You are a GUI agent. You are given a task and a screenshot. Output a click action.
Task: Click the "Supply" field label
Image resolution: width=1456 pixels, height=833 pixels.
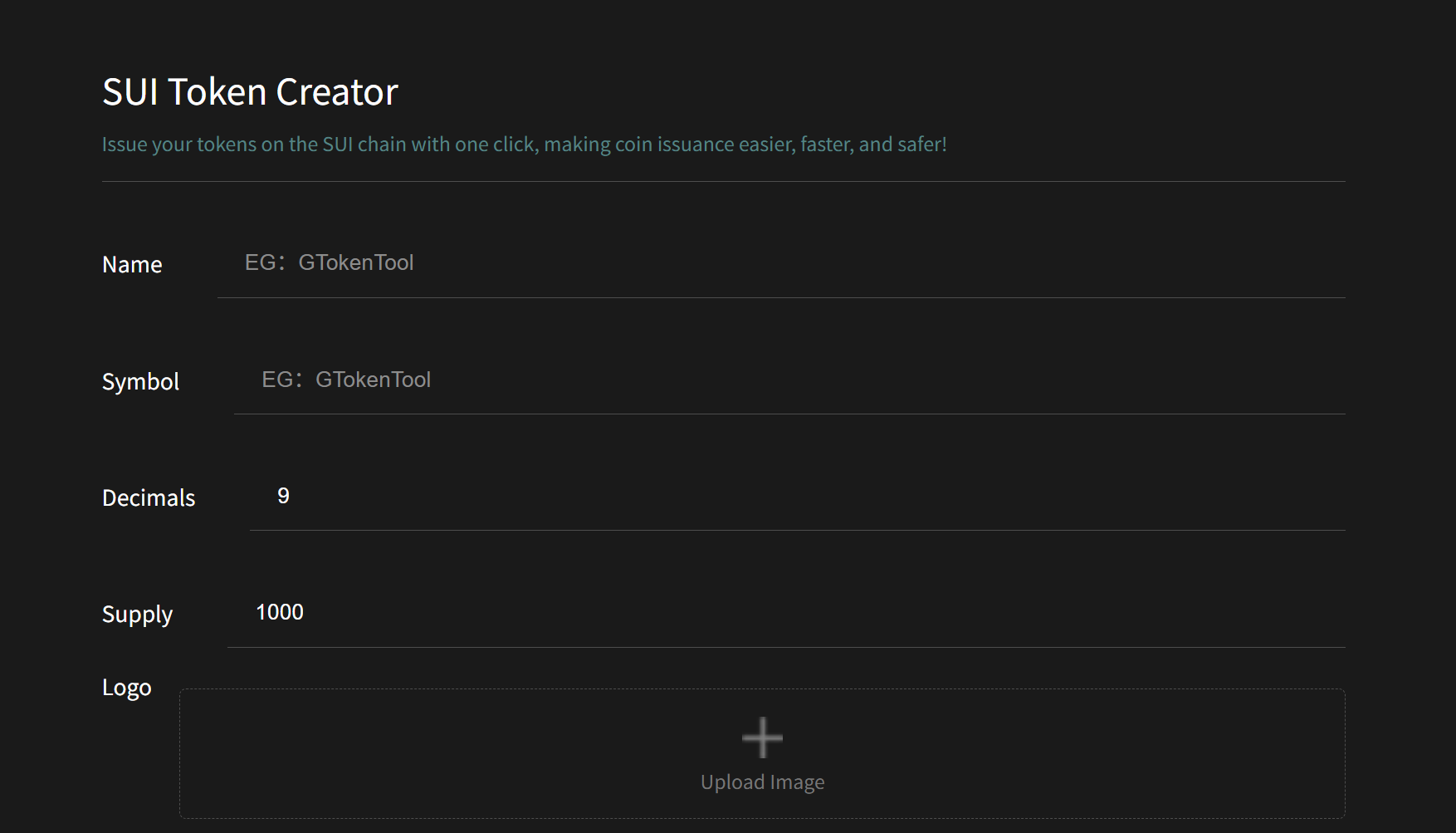137,615
